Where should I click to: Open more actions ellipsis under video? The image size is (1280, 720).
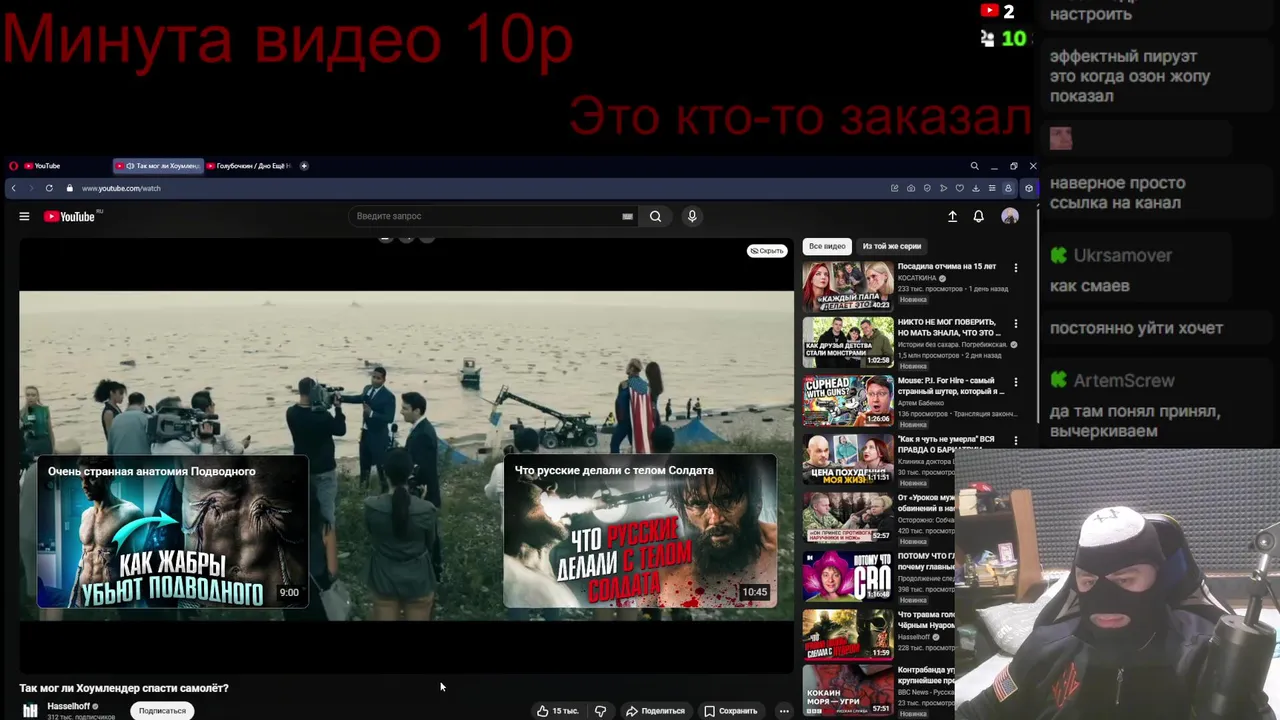point(784,711)
